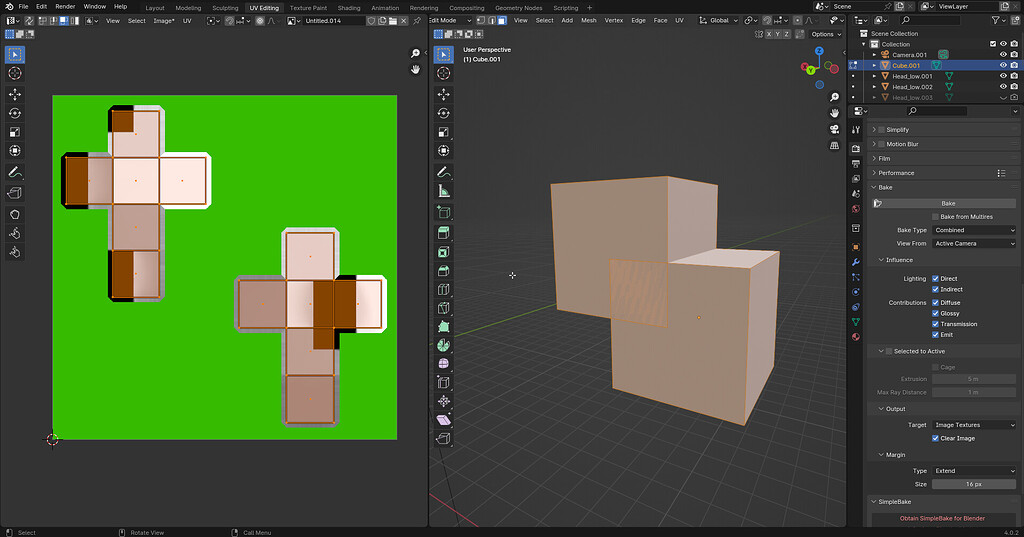This screenshot has height=537, width=1024.
Task: Uncheck Emit contribution
Action: (935, 334)
